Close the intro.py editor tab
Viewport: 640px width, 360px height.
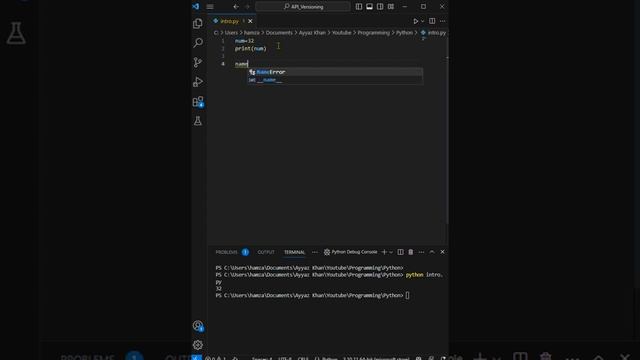pos(250,21)
